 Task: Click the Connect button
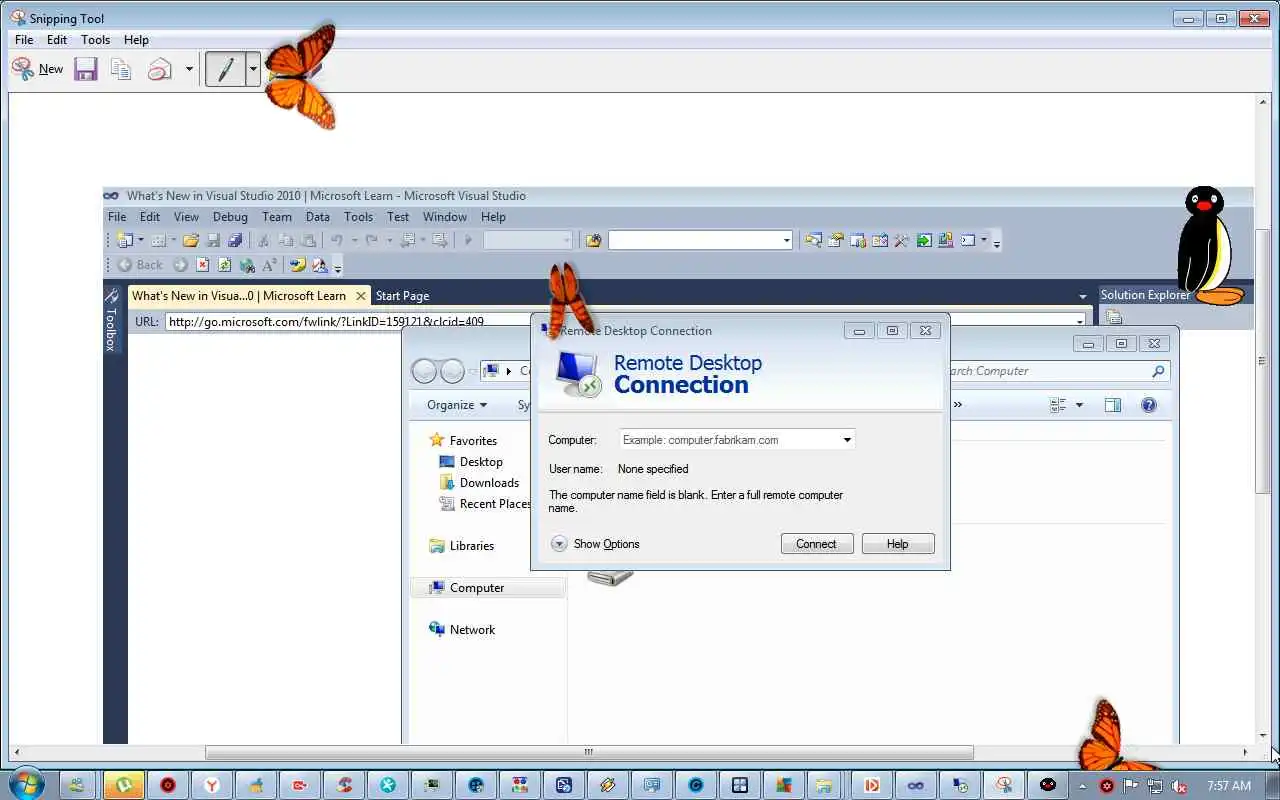[816, 544]
